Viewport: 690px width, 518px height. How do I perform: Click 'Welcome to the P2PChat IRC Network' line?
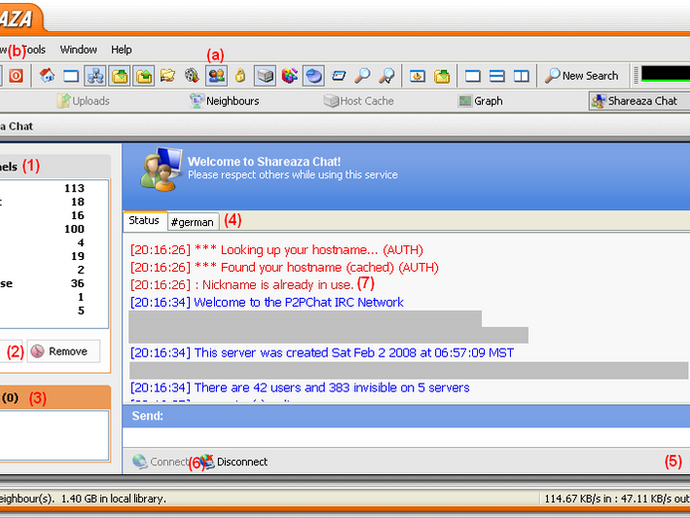click(x=267, y=302)
